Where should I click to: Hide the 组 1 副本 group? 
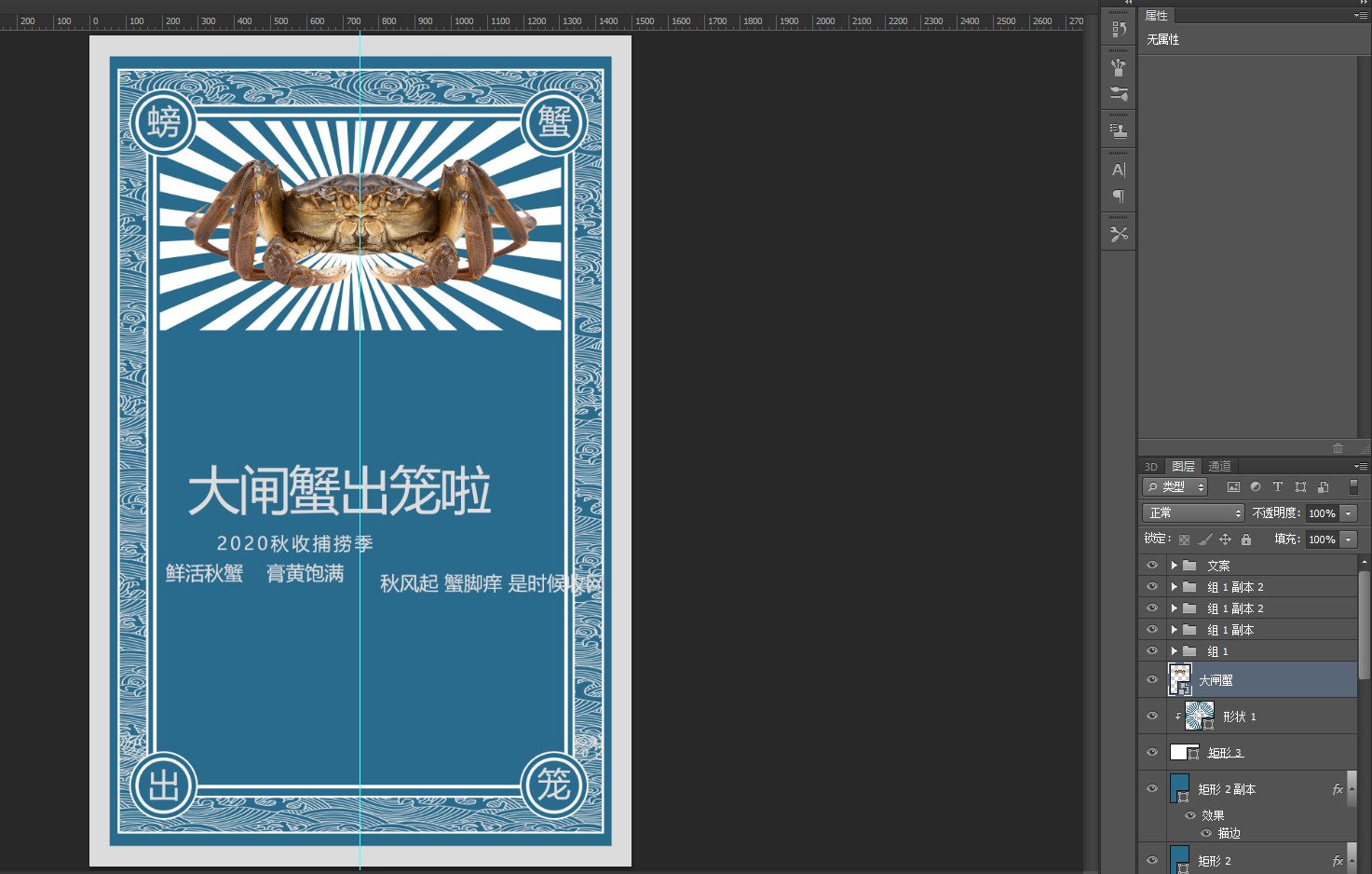coord(1152,630)
